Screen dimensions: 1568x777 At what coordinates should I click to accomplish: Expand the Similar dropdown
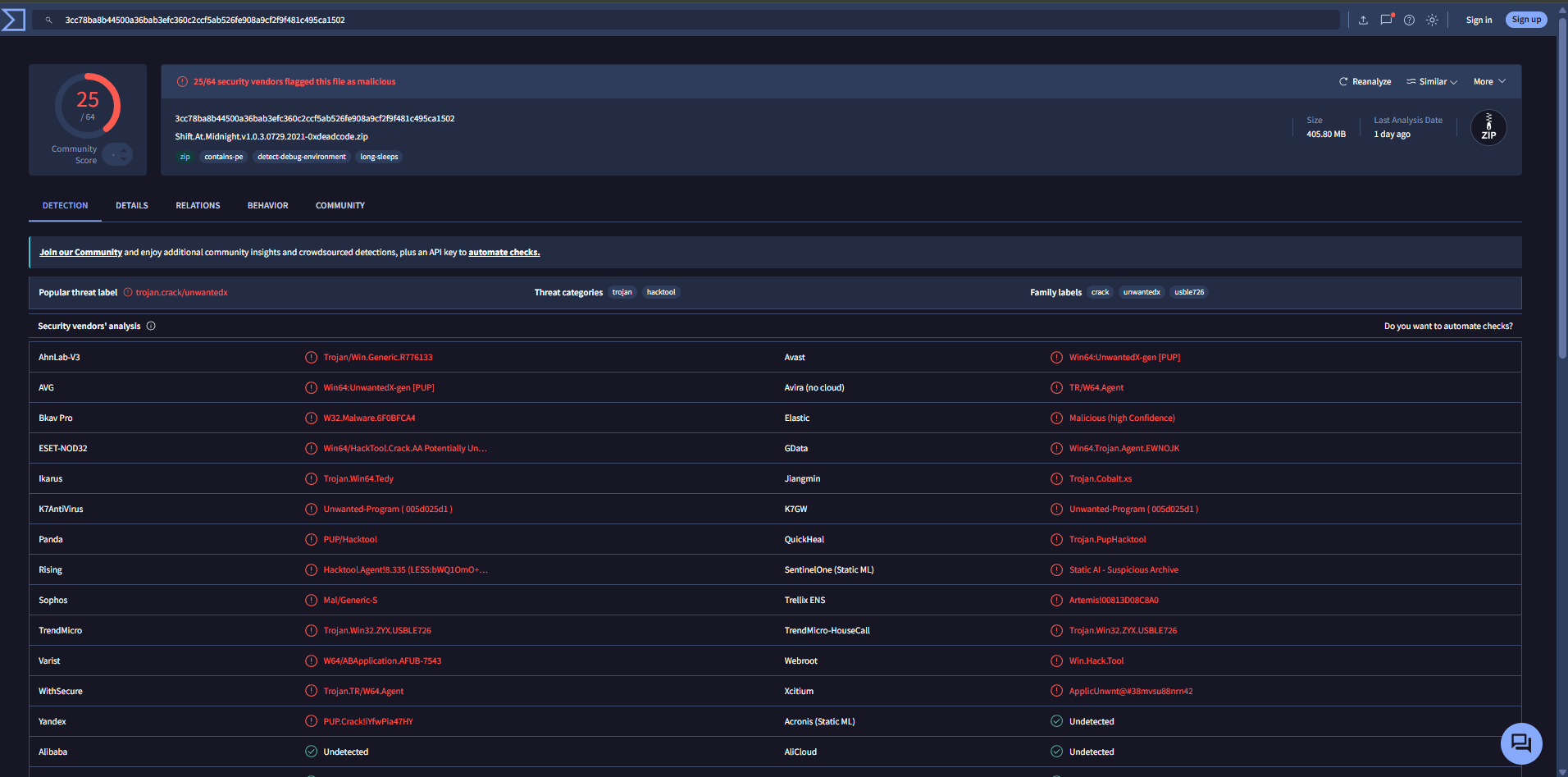(1432, 81)
